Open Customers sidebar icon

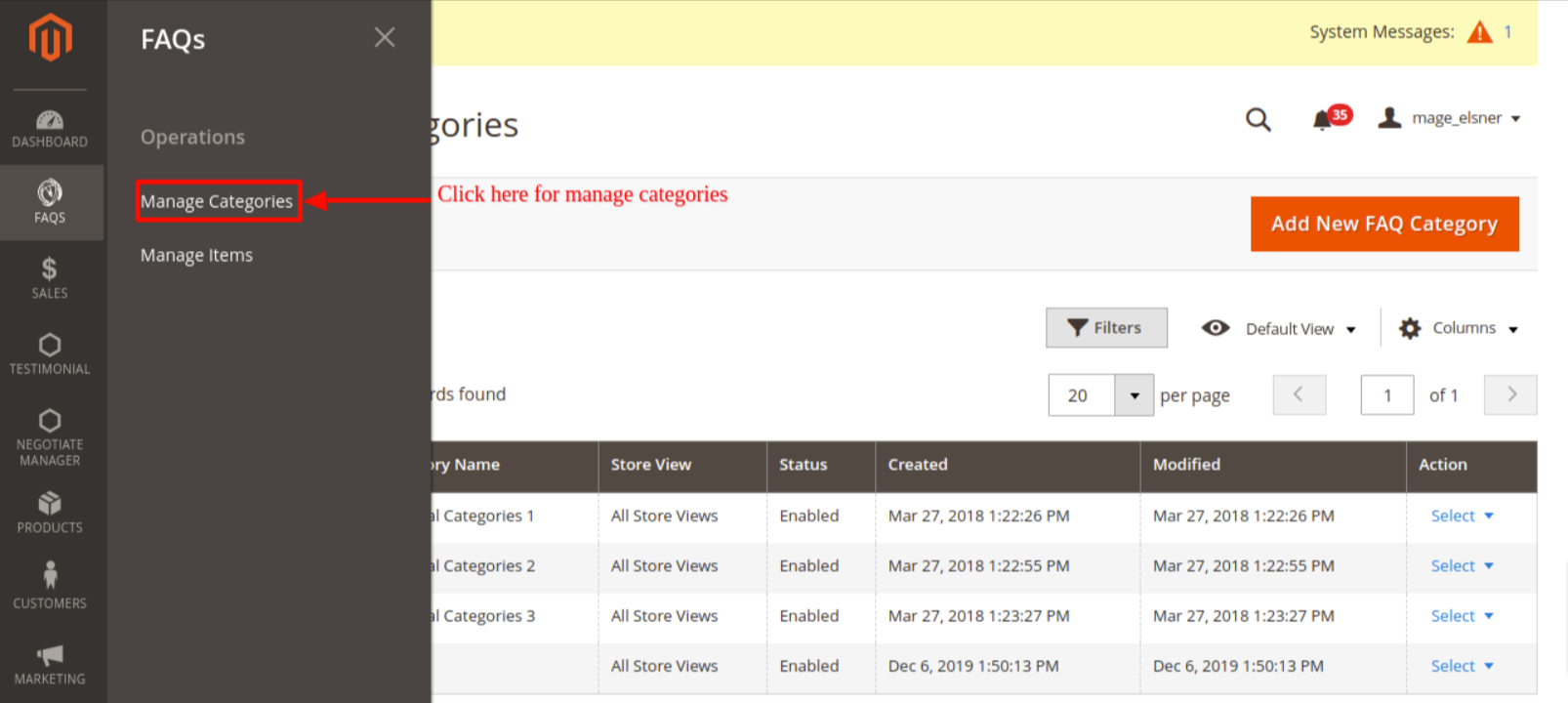(x=50, y=586)
